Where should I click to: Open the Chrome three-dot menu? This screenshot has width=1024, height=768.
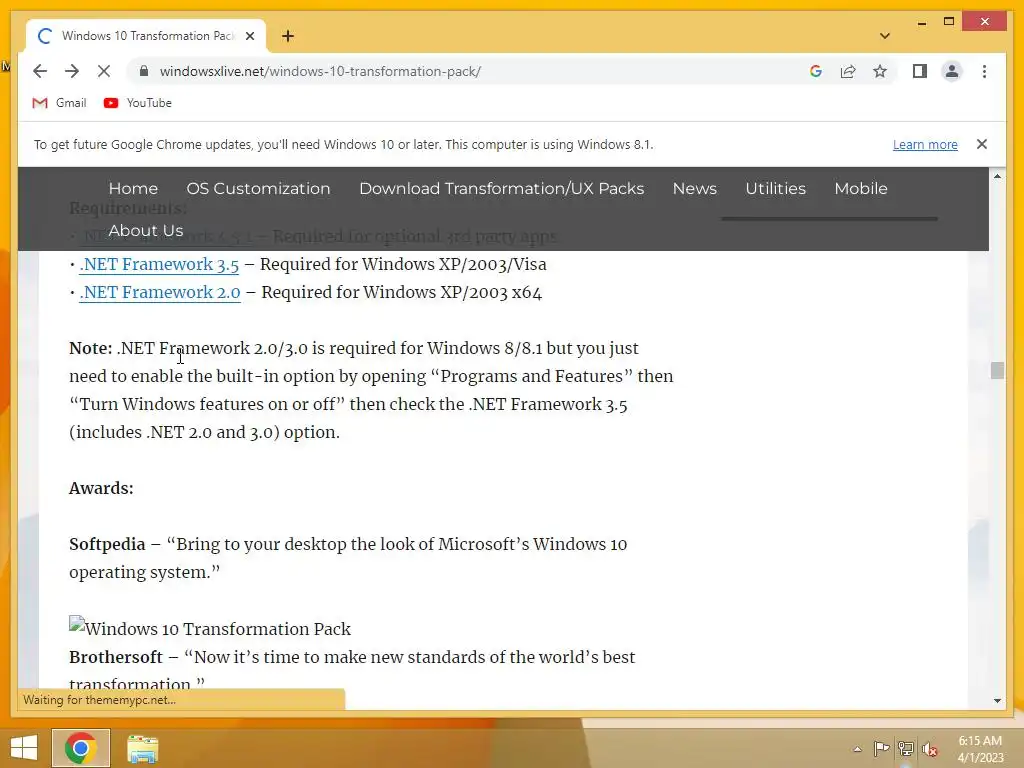coord(984,71)
